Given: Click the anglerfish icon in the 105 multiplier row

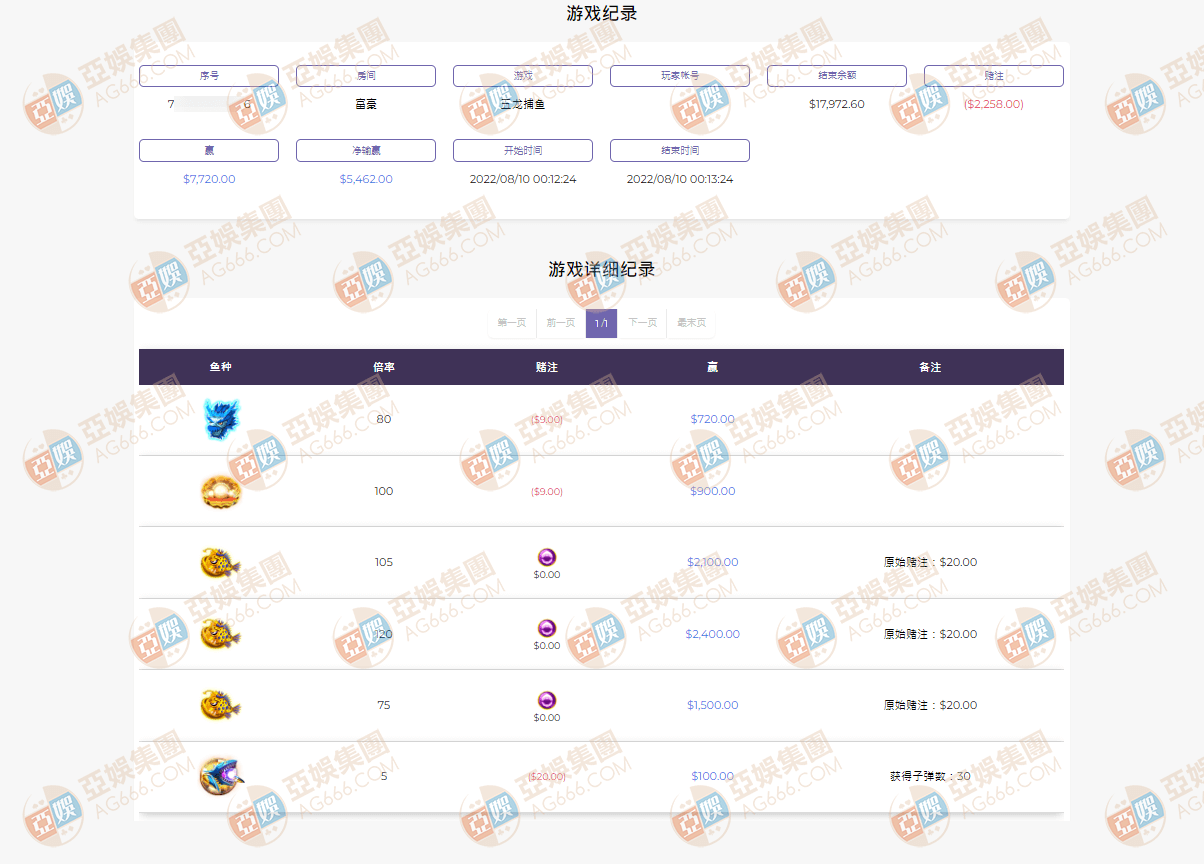Looking at the screenshot, I should pyautogui.click(x=220, y=562).
